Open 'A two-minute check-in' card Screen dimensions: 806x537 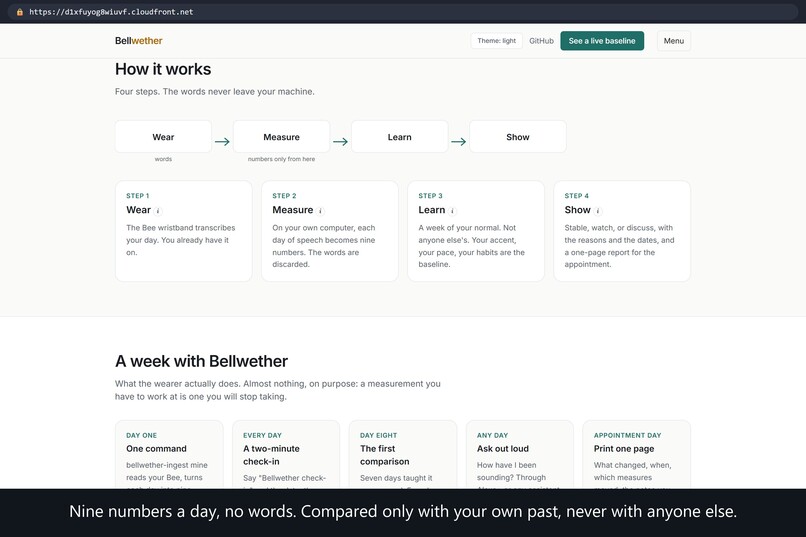[x=286, y=455]
